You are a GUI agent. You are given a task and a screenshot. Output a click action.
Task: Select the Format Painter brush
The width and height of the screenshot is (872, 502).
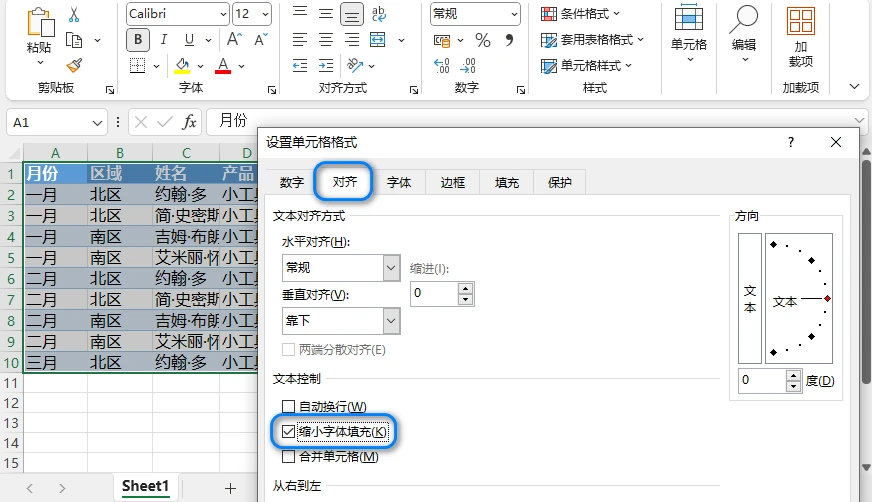pyautogui.click(x=74, y=66)
